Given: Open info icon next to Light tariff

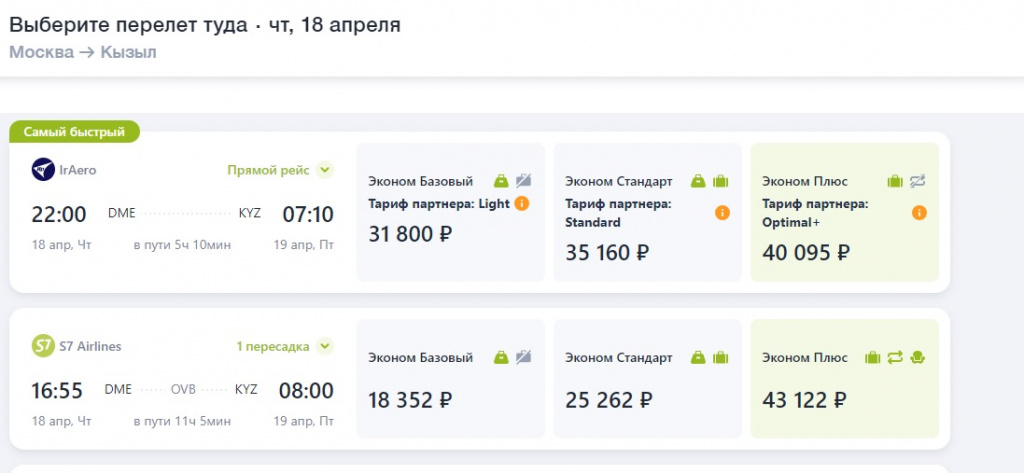Looking at the screenshot, I should click(521, 203).
